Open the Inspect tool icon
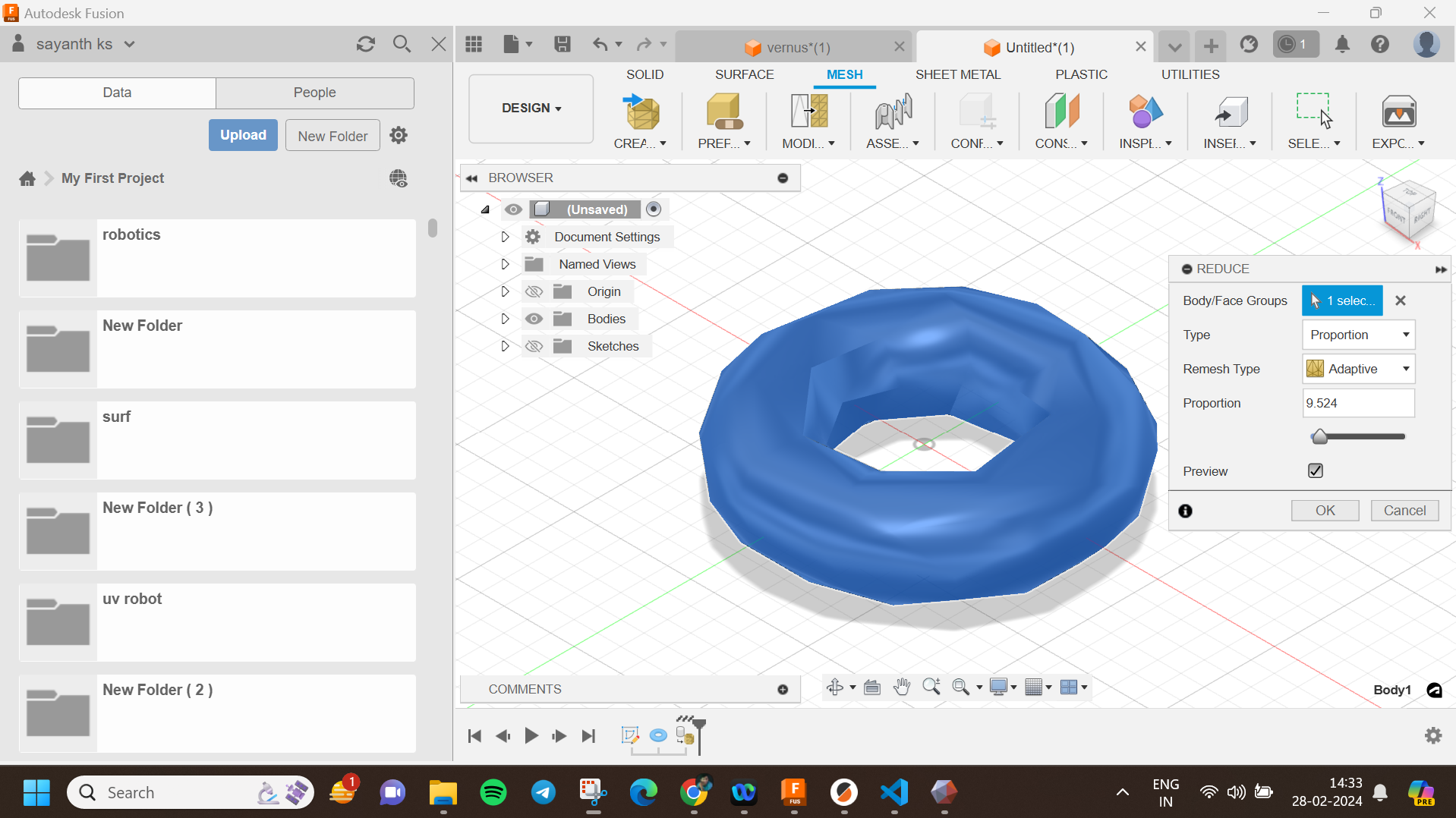Viewport: 1456px width, 818px height. tap(1146, 112)
